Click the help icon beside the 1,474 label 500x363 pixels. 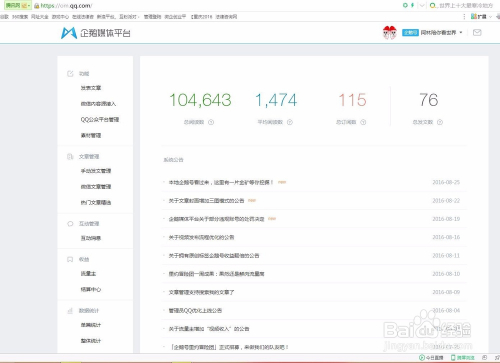[290, 122]
